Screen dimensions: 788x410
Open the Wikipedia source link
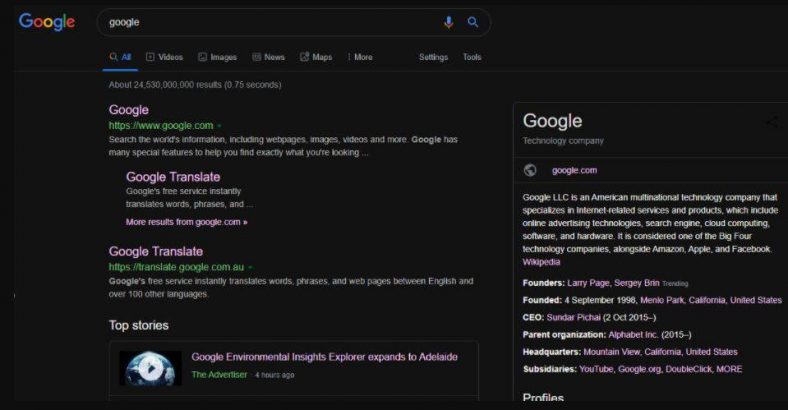click(x=541, y=262)
